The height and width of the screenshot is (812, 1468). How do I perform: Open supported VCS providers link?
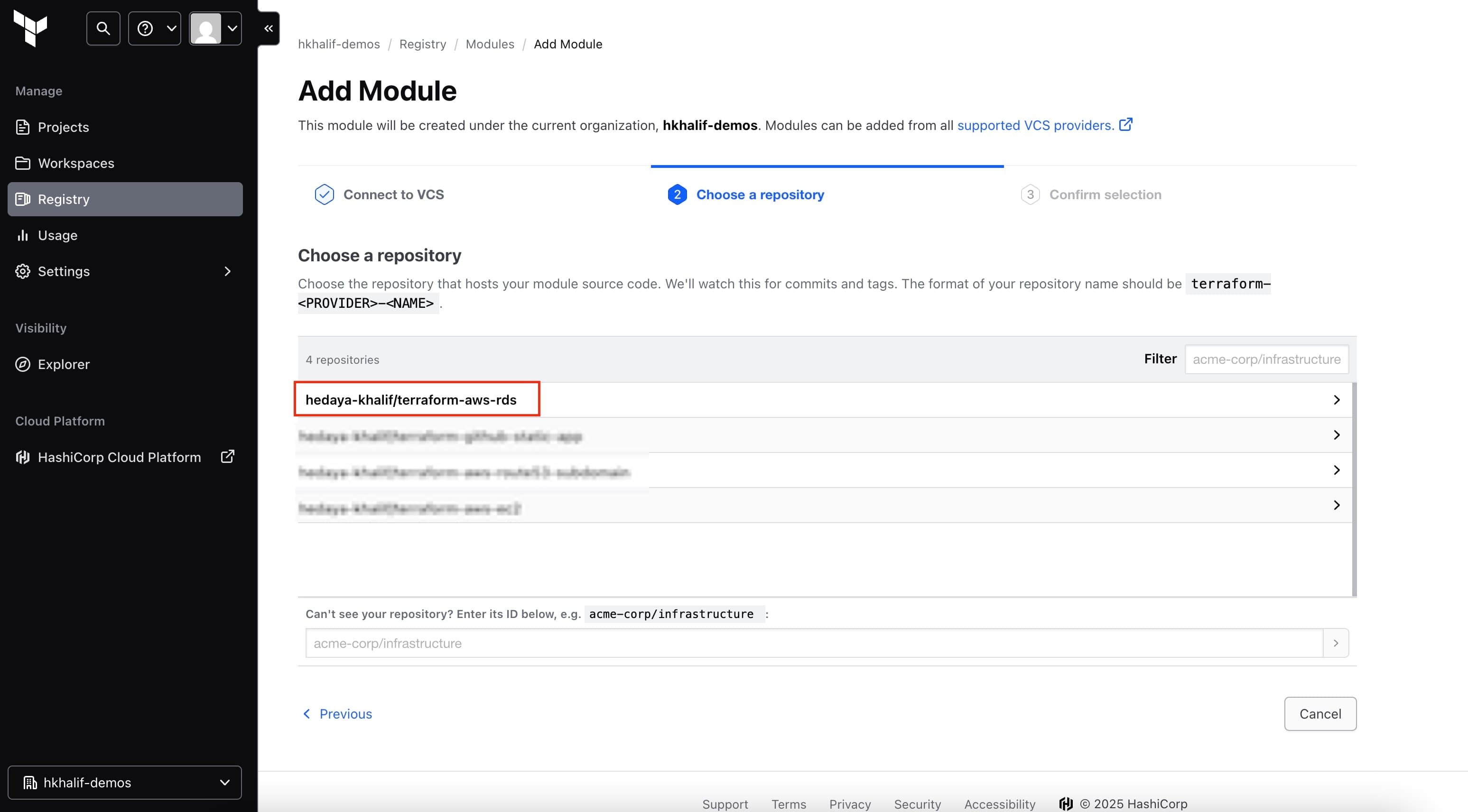coord(1035,125)
